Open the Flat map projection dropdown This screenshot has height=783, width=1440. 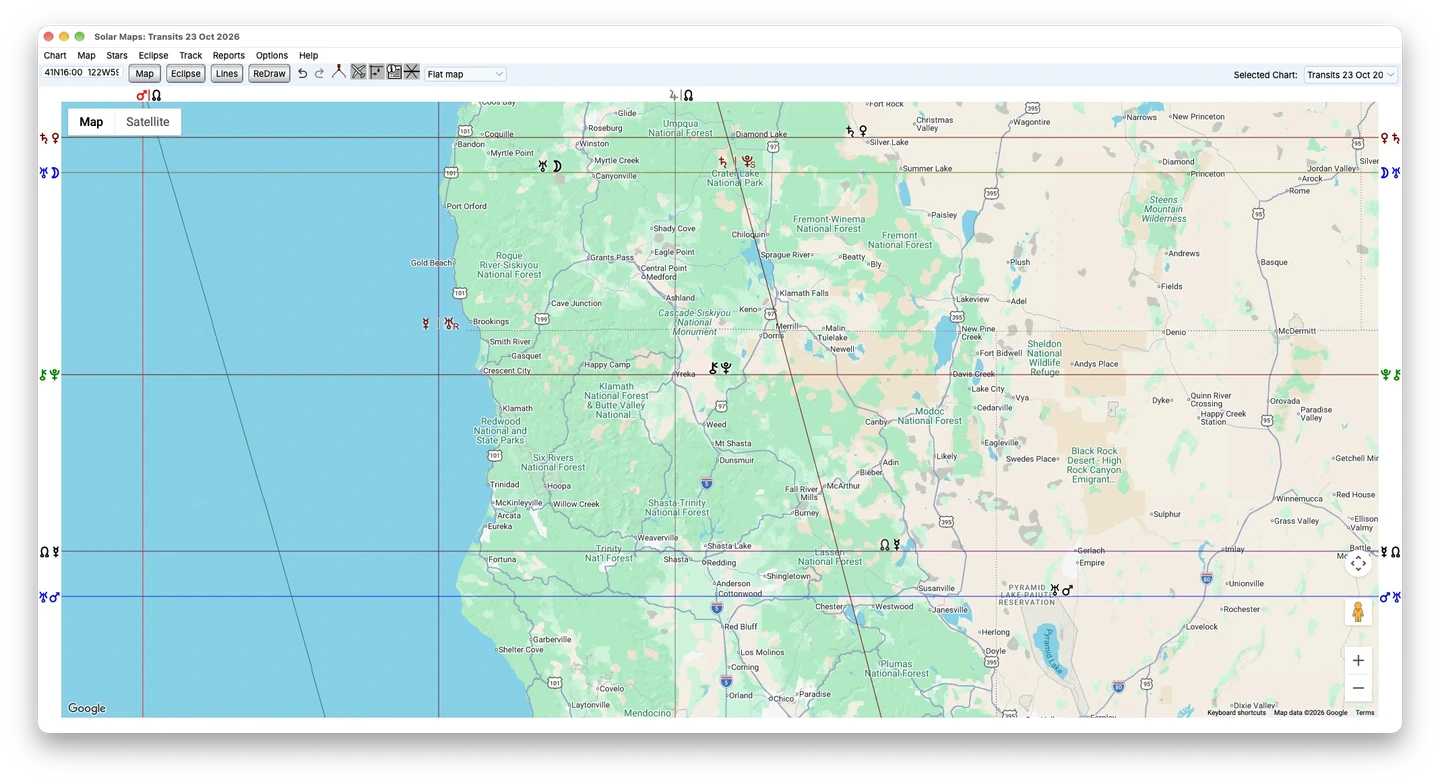(x=465, y=74)
